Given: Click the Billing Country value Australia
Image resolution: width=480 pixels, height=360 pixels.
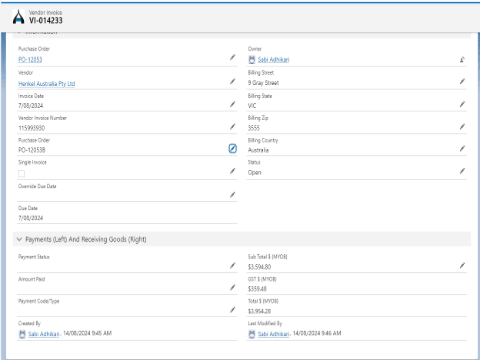Looking at the screenshot, I should pyautogui.click(x=258, y=150).
